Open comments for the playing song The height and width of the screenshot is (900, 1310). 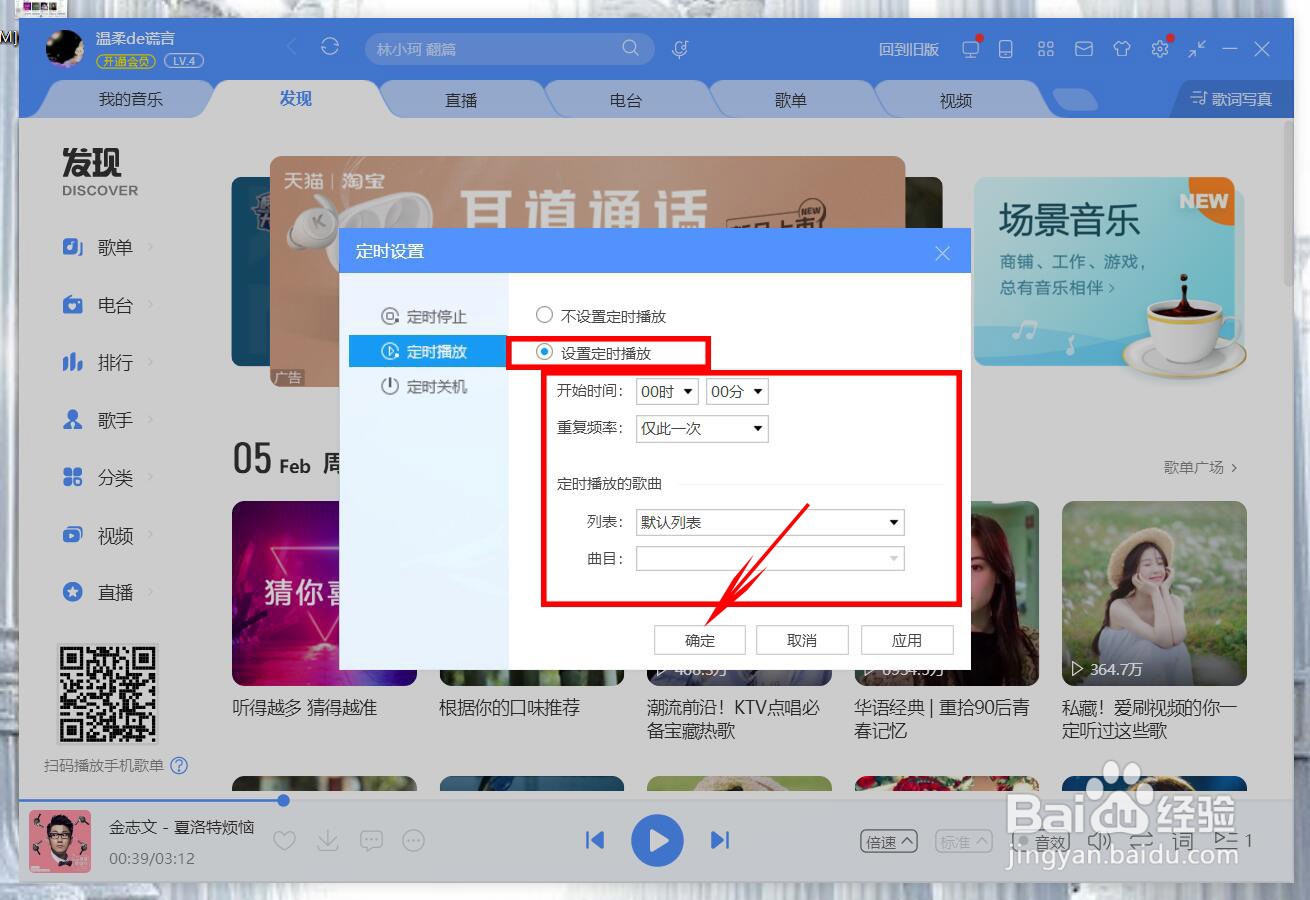[371, 841]
